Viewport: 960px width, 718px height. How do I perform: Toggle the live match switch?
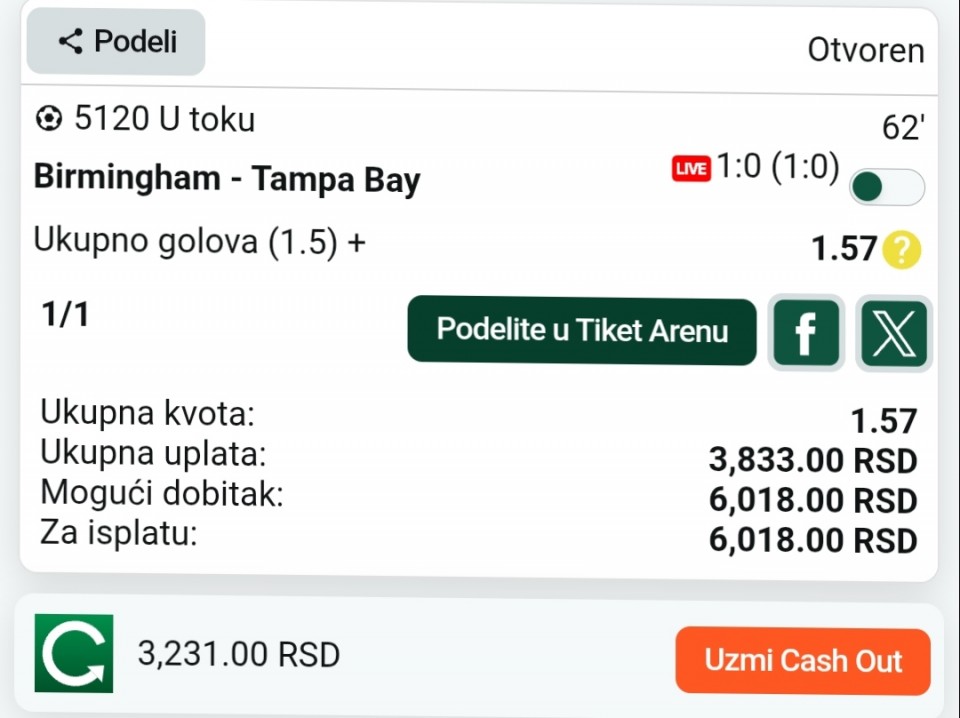pos(887,187)
